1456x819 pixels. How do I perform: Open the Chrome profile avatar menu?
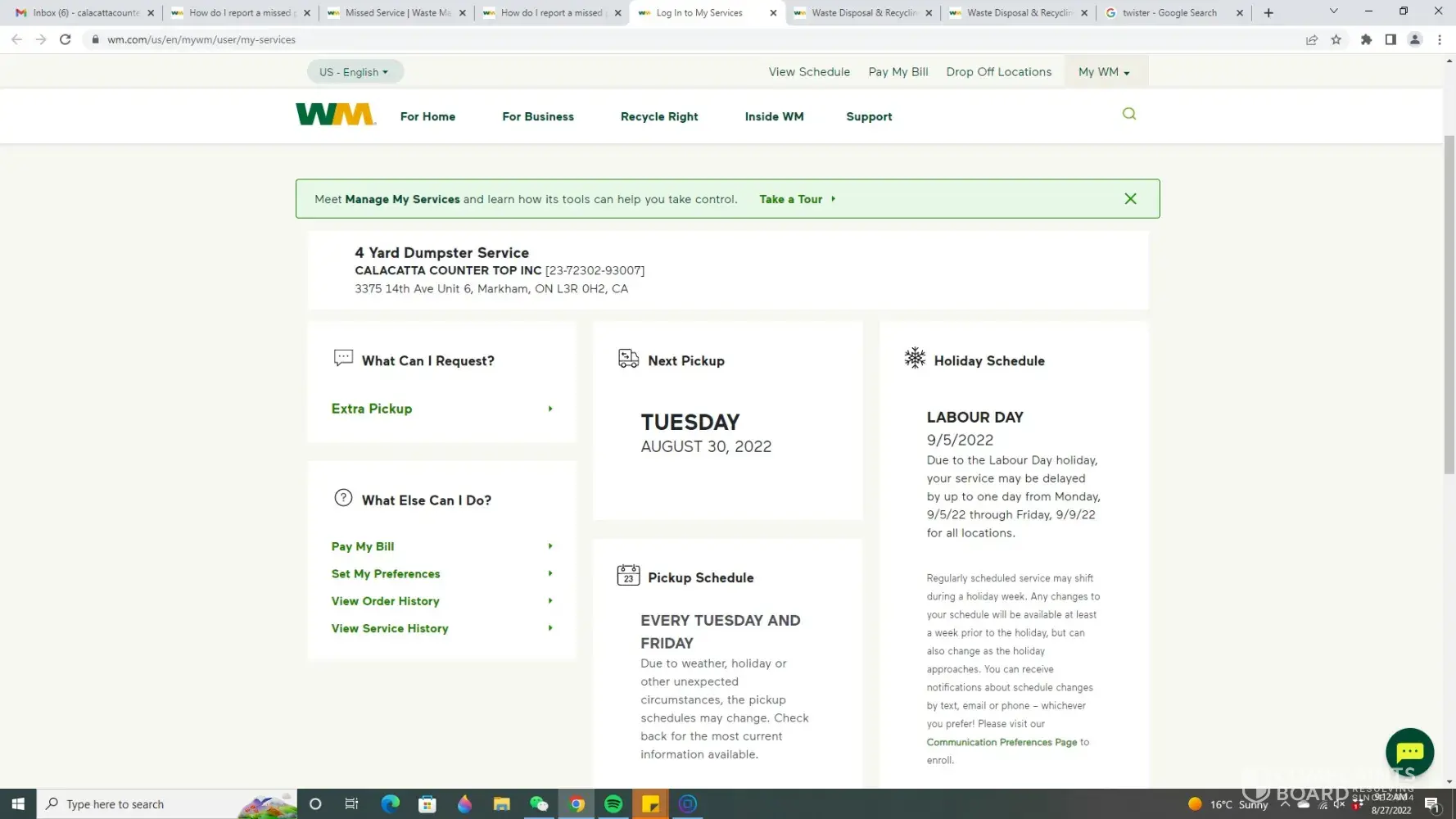(x=1415, y=39)
